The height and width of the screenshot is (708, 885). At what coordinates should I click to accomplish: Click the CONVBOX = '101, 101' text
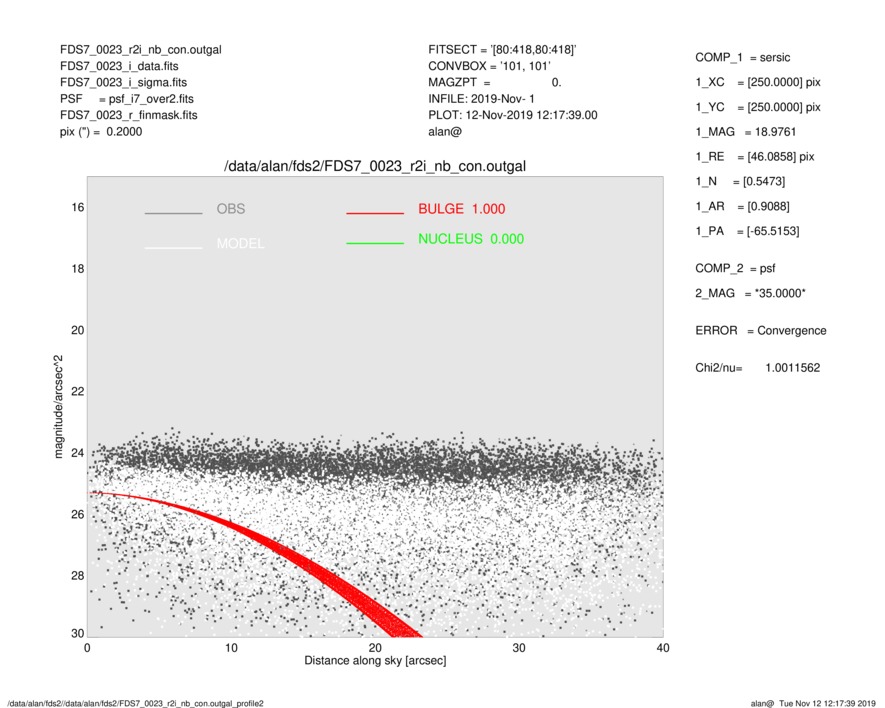pos(489,66)
